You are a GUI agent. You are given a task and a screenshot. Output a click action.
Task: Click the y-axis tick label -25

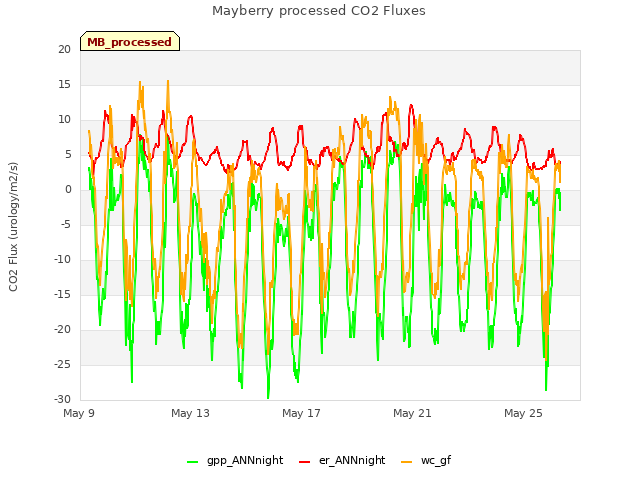click(x=62, y=364)
